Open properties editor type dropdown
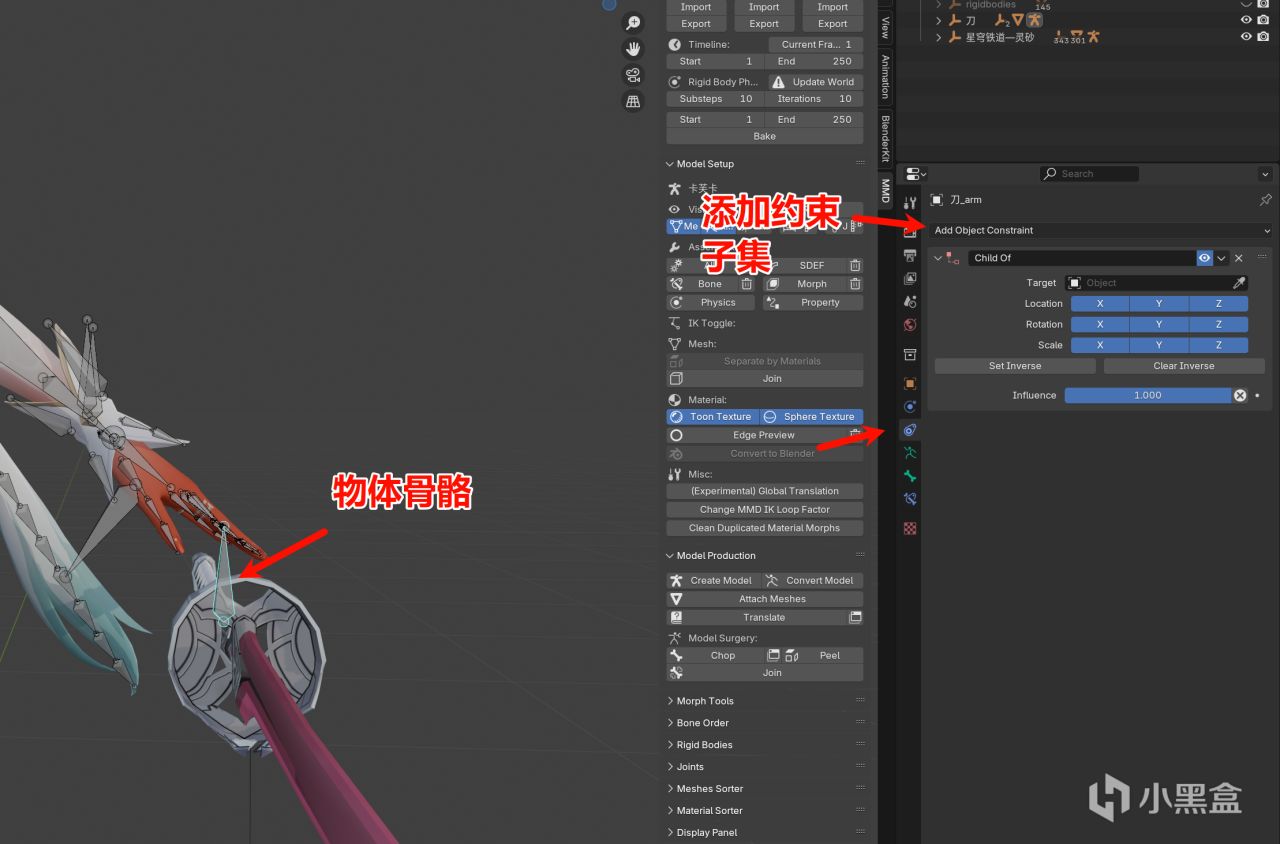The width and height of the screenshot is (1280, 844). pos(917,174)
